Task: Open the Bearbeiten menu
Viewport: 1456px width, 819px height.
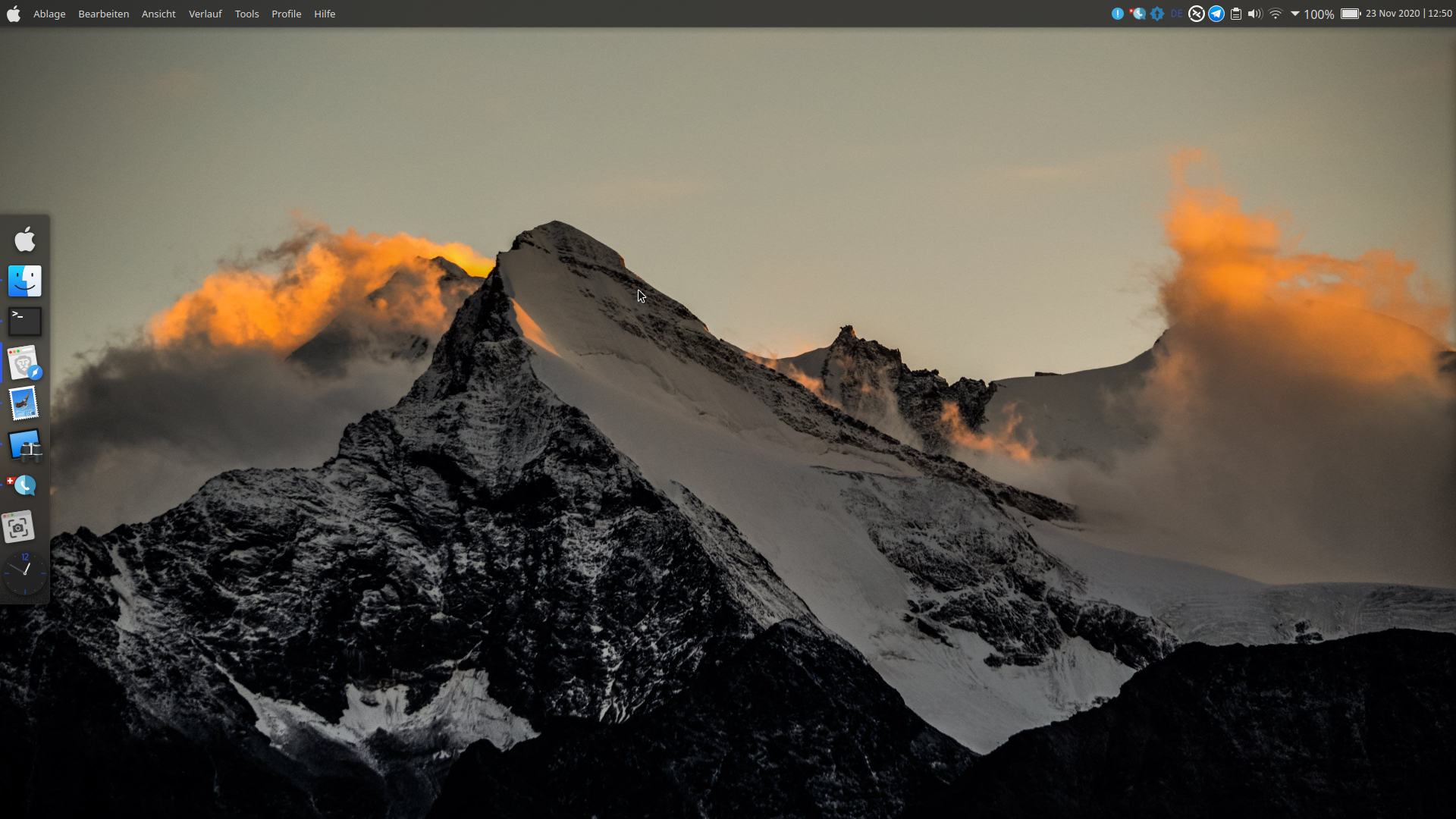Action: click(103, 14)
